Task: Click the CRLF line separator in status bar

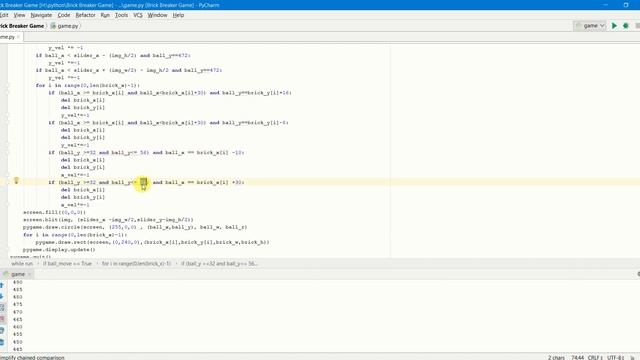Action: point(594,358)
